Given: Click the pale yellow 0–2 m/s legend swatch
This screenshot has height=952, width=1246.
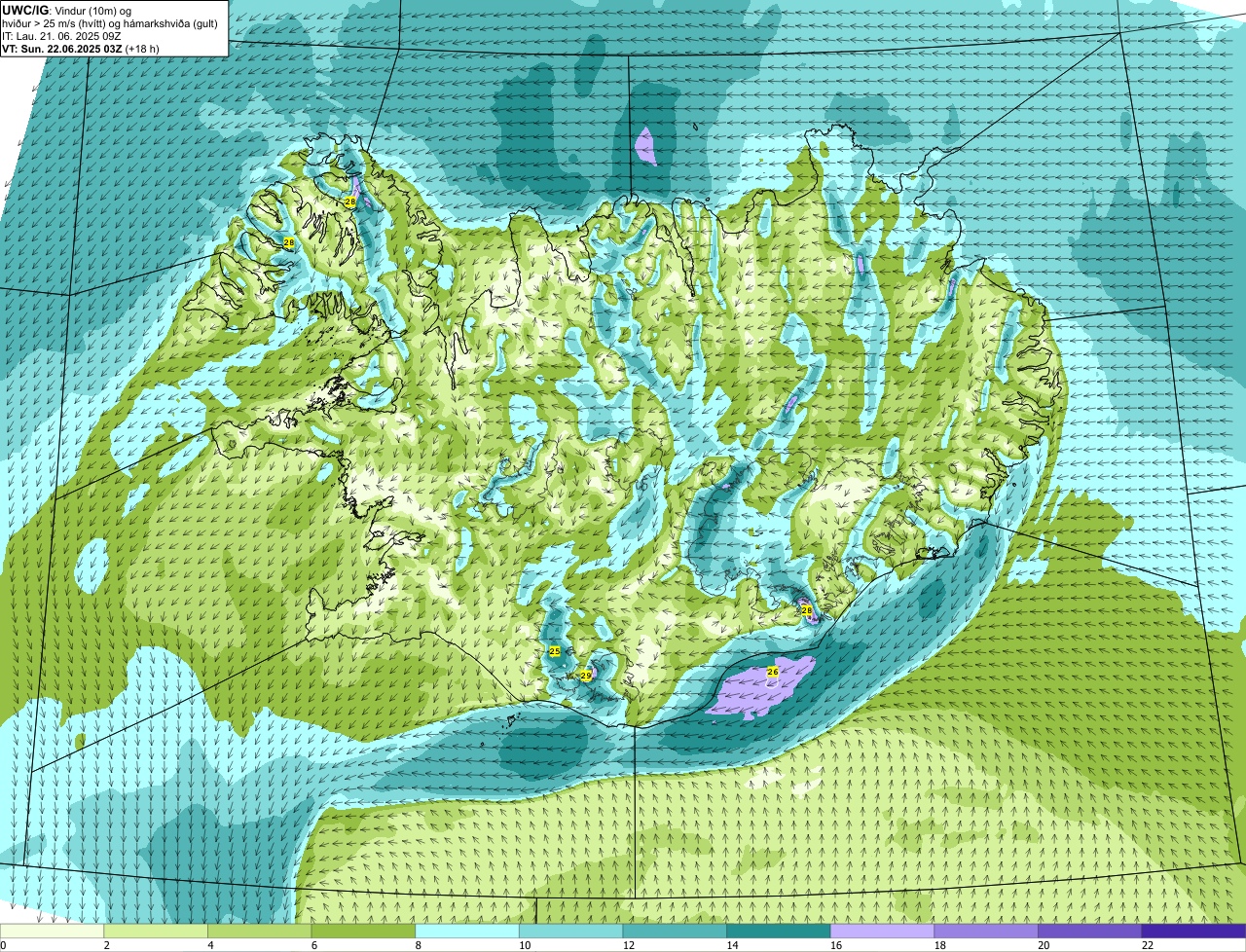Looking at the screenshot, I should tap(52, 931).
